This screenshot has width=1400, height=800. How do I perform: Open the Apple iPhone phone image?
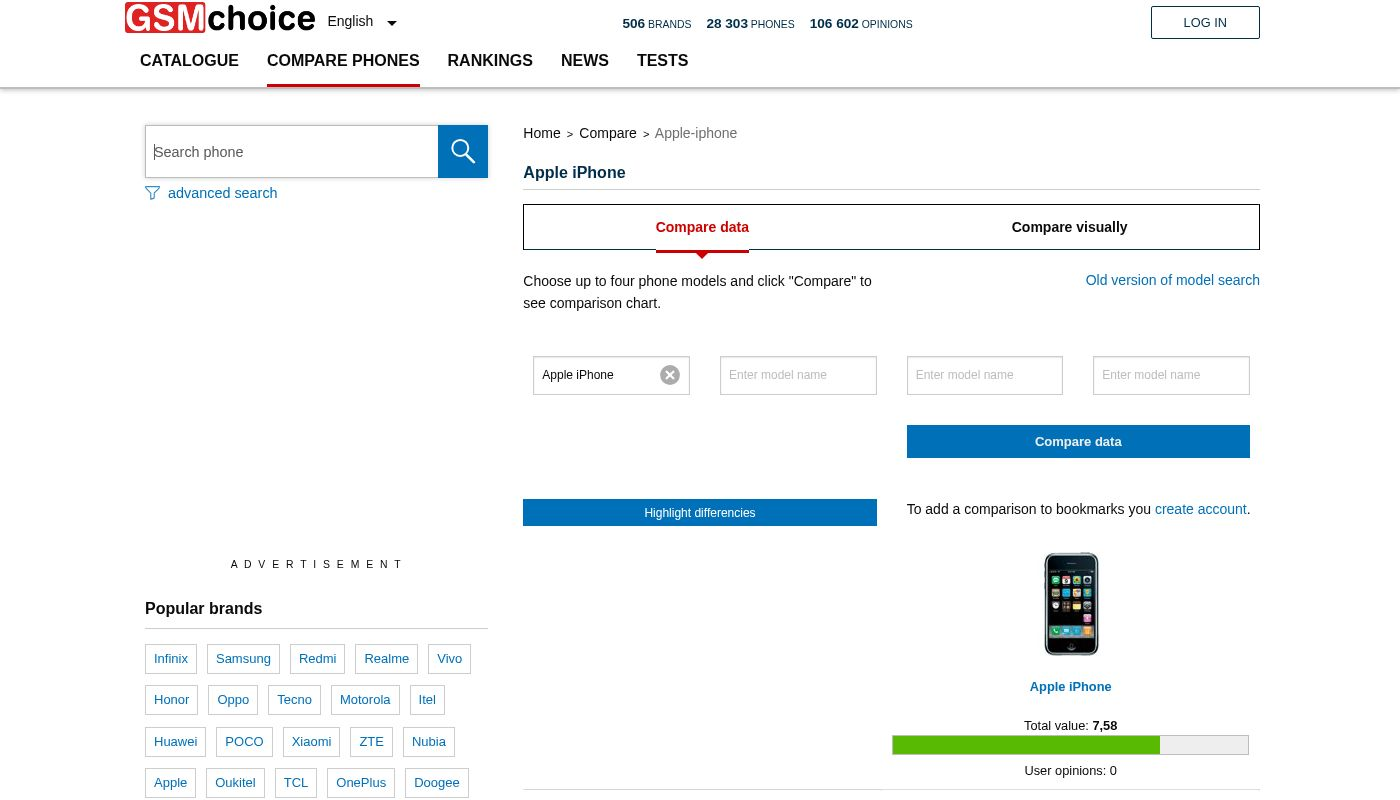(1070, 604)
